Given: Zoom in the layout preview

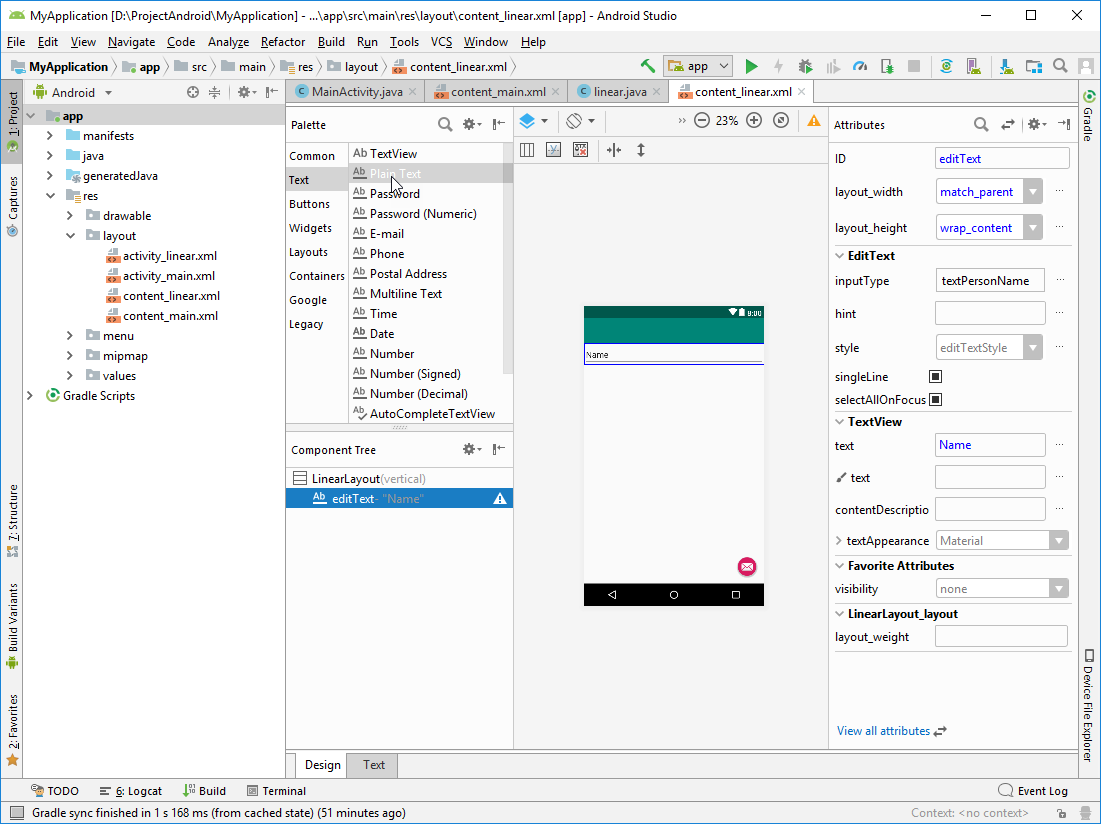Looking at the screenshot, I should click(754, 121).
